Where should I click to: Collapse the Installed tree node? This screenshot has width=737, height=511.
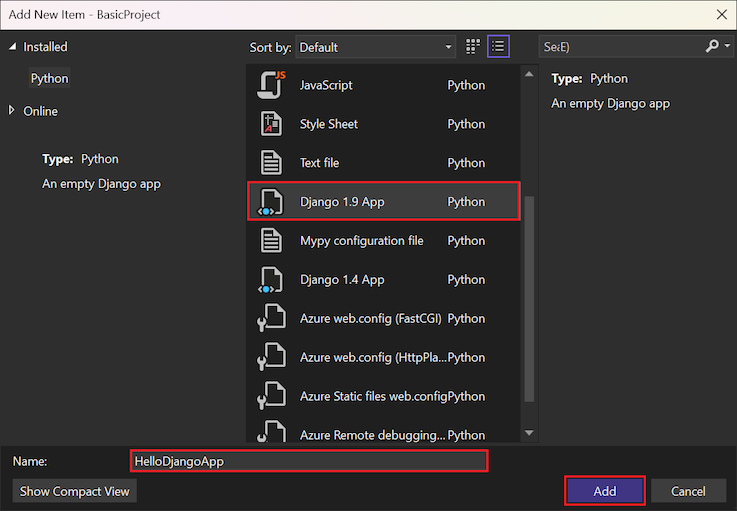point(12,47)
